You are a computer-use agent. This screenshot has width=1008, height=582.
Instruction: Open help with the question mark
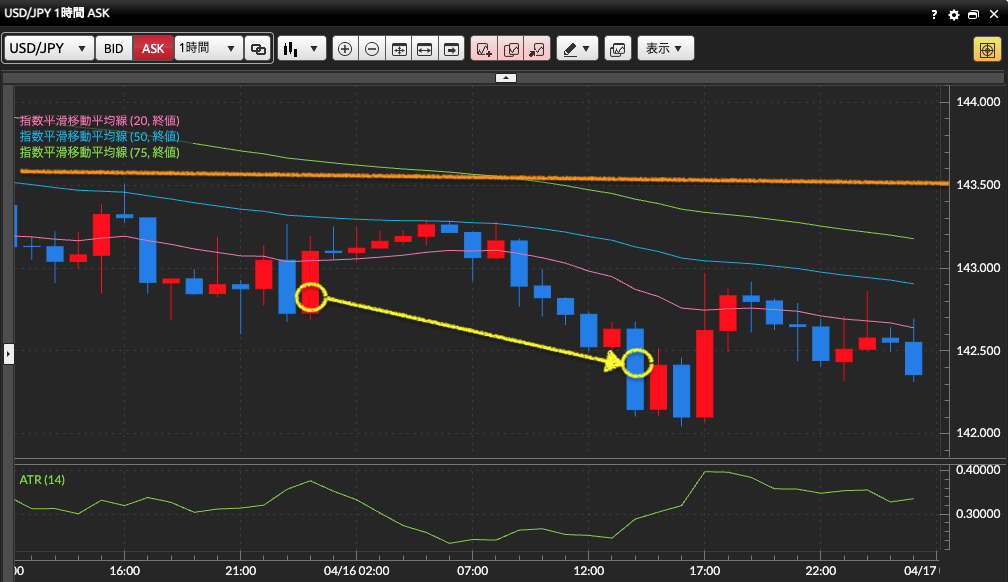pyautogui.click(x=934, y=14)
